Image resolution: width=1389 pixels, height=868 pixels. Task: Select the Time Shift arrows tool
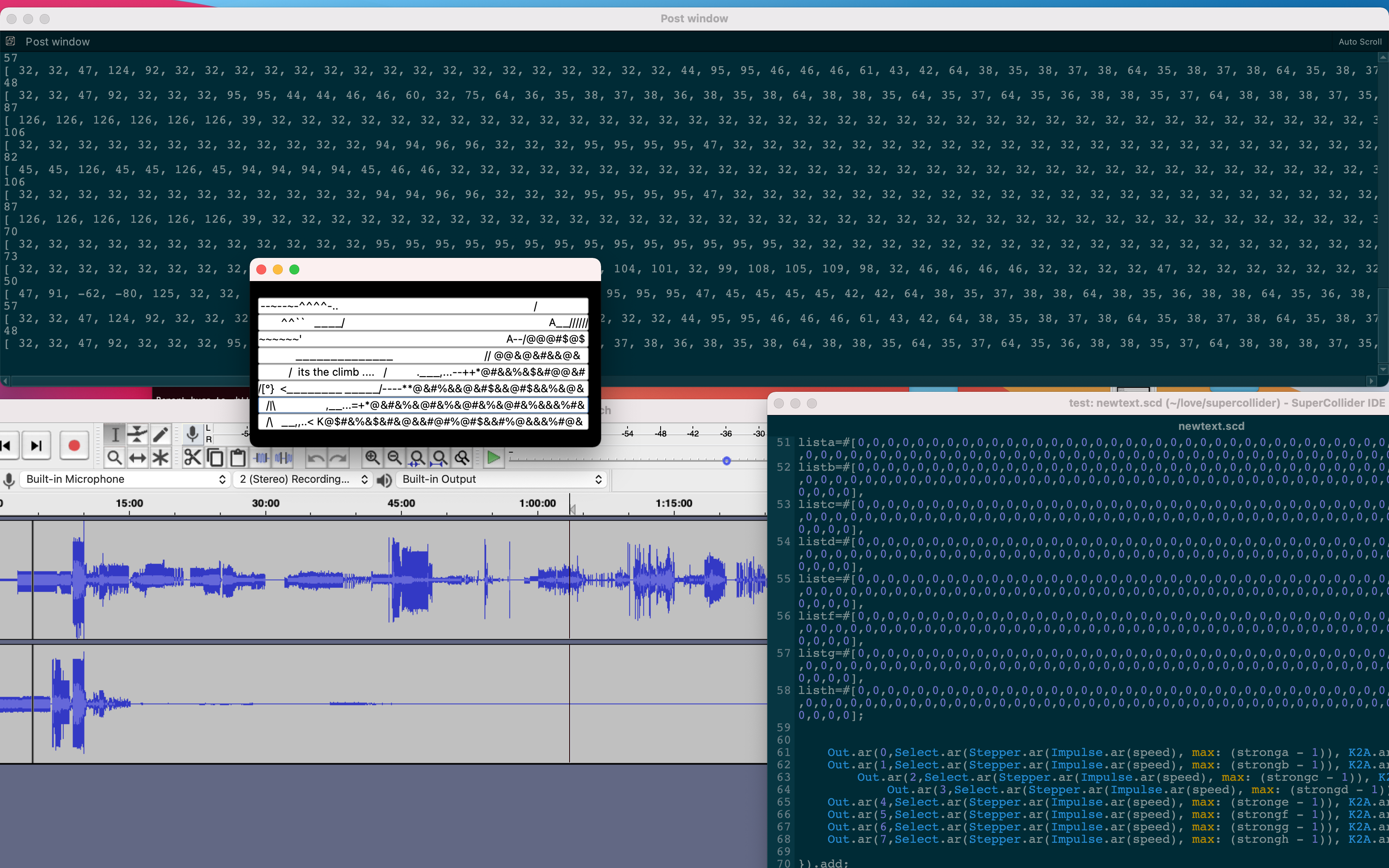click(137, 458)
